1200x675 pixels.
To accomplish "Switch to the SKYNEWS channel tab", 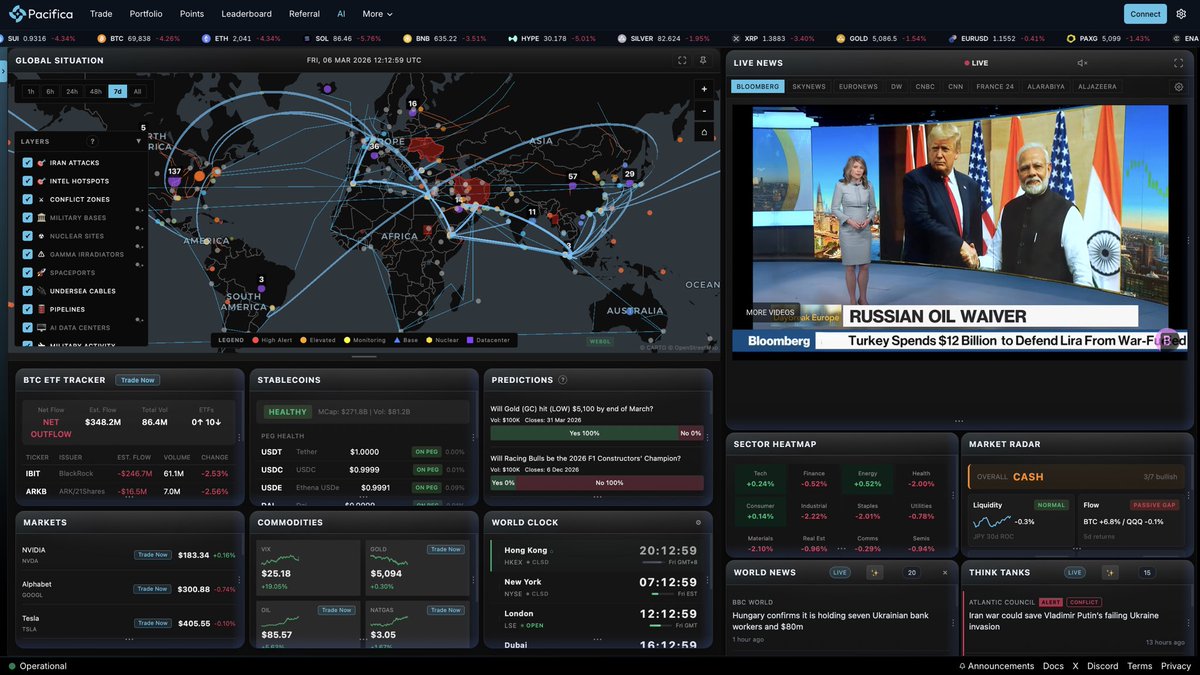I will [x=809, y=87].
